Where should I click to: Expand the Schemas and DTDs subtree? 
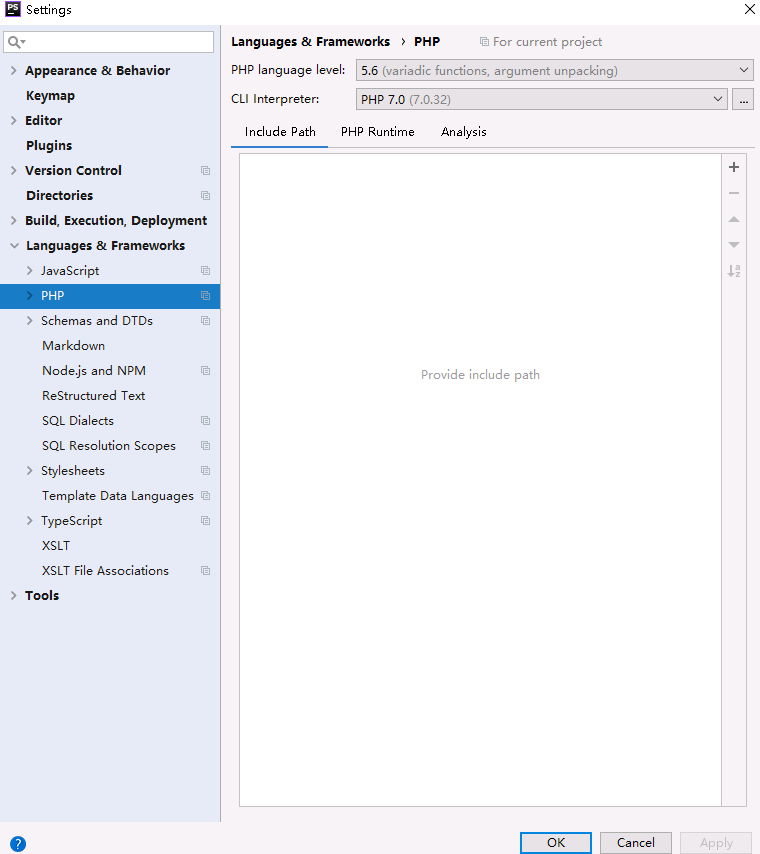(x=29, y=321)
